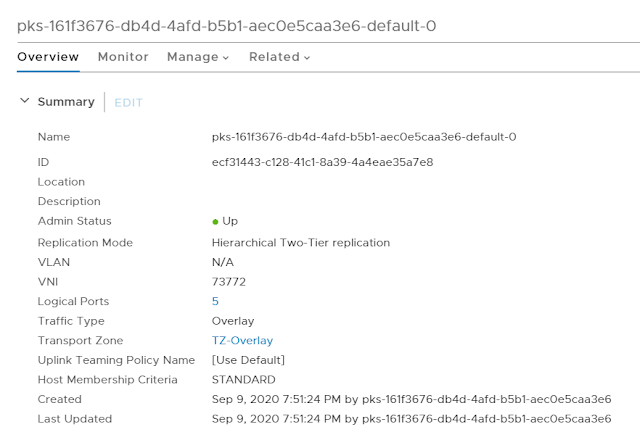Click the VNI value 73772

click(229, 282)
